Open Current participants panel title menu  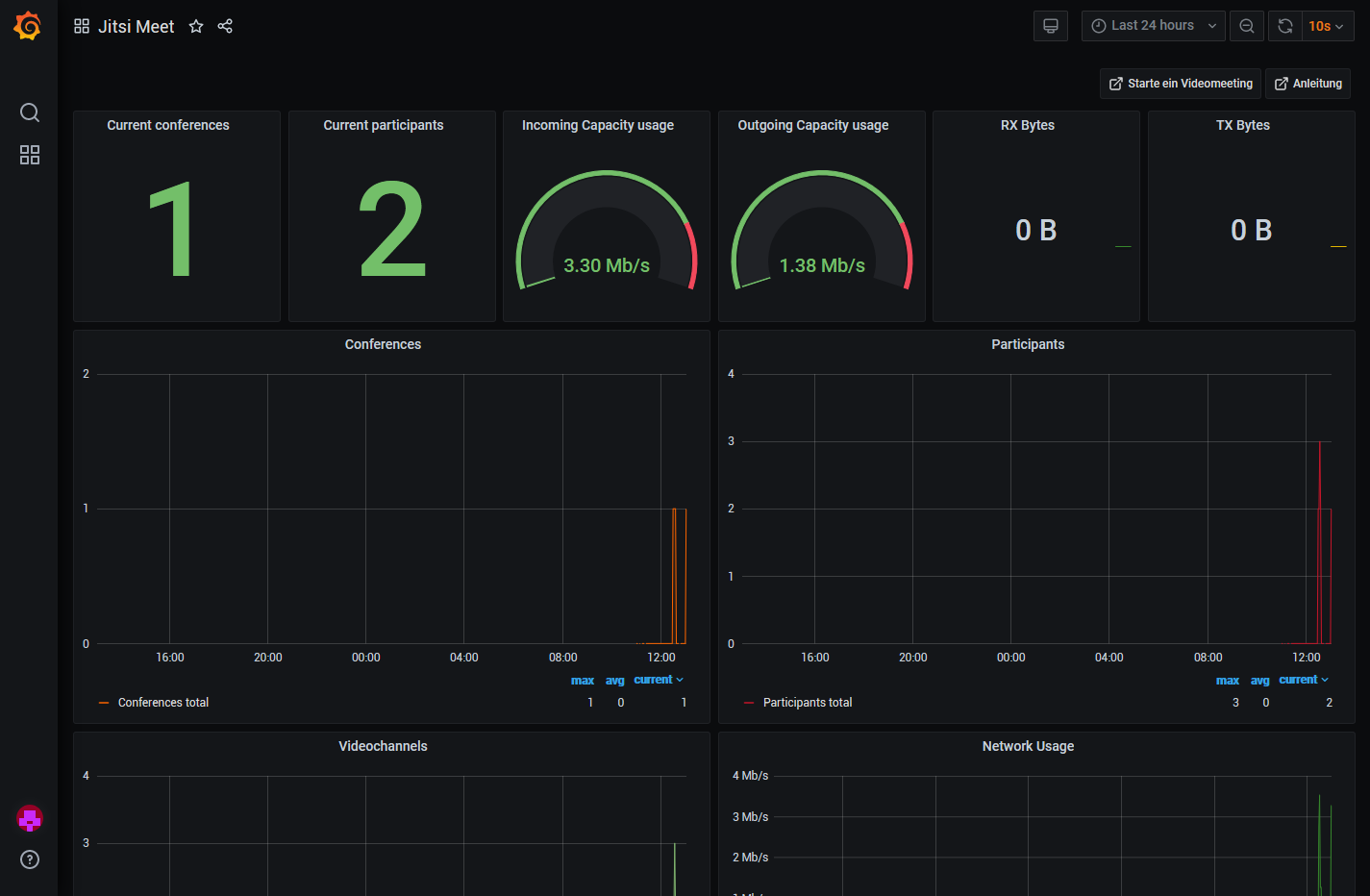click(384, 125)
